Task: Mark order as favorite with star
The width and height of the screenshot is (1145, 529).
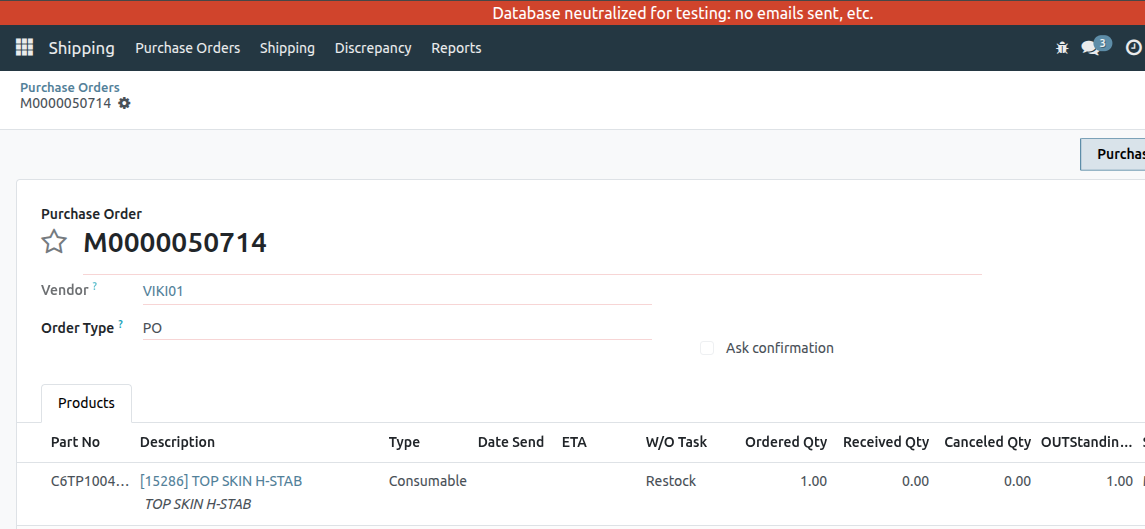Action: [x=54, y=242]
